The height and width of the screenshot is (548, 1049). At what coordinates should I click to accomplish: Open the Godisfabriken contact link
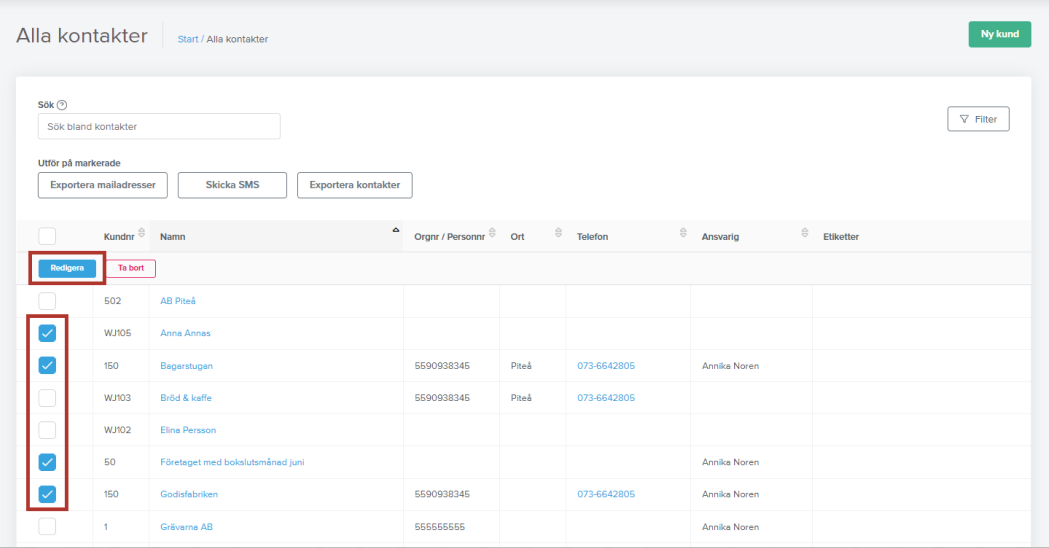click(189, 494)
